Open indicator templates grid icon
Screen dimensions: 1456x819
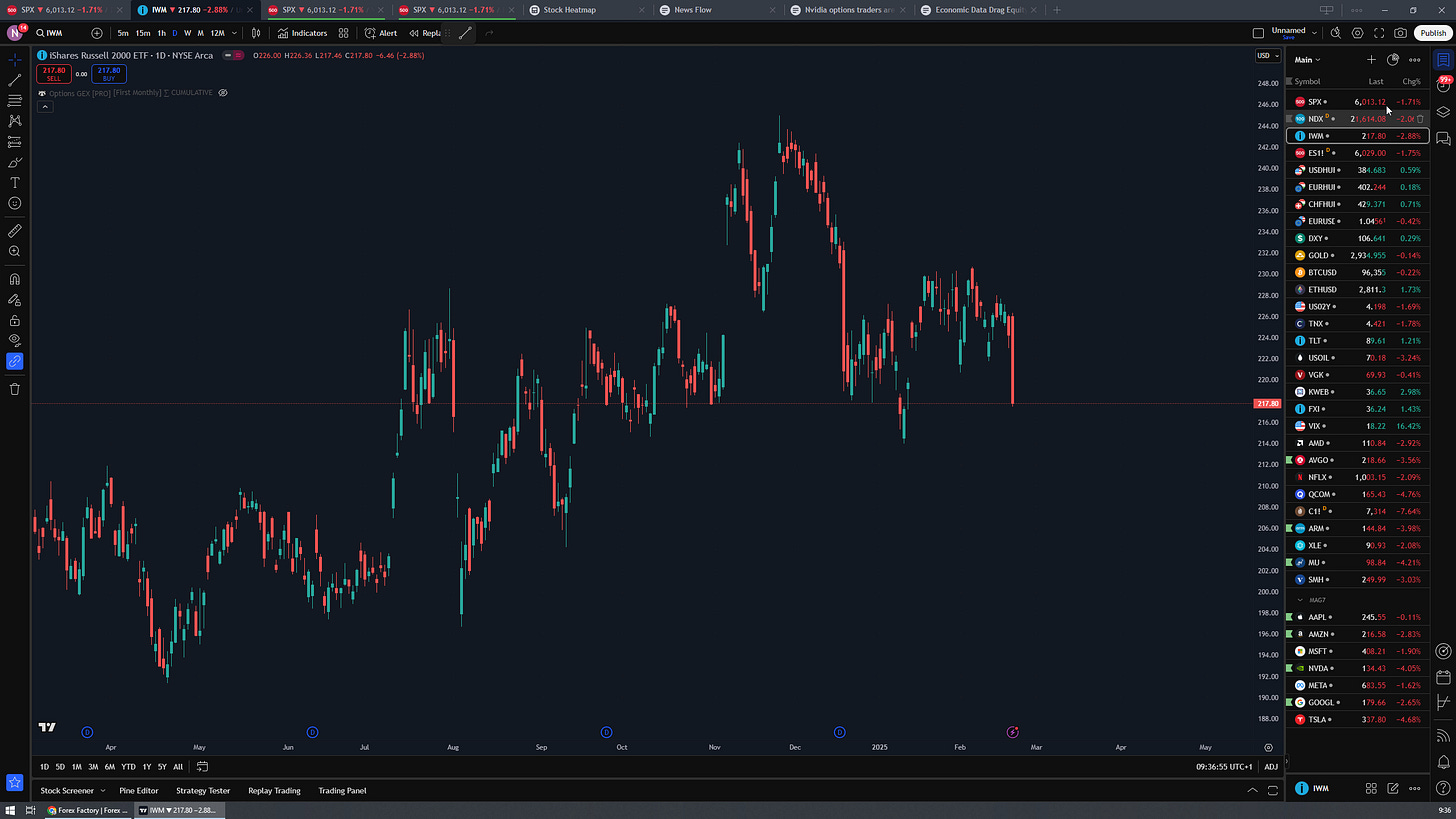pyautogui.click(x=343, y=33)
